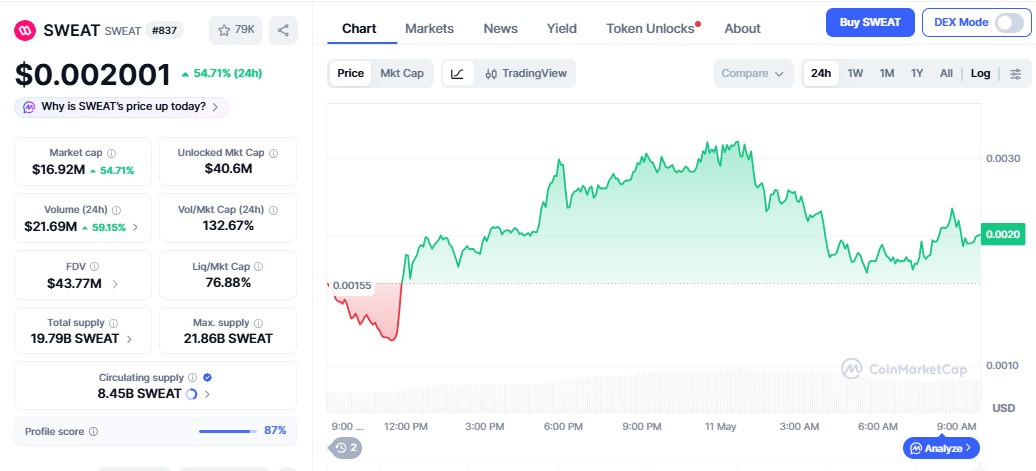Screen dimensions: 1036x471
Task: Click Max. supply info icon
Action: pos(258,323)
